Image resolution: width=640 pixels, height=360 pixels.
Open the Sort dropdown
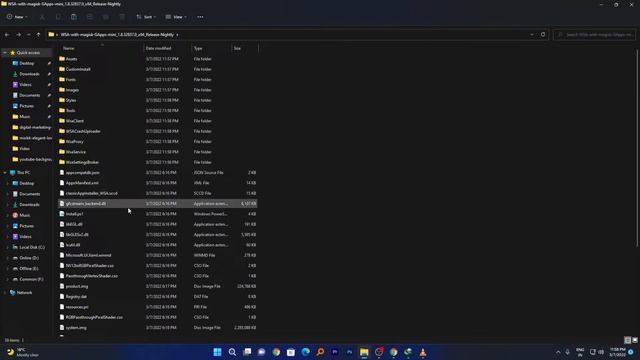coord(146,17)
